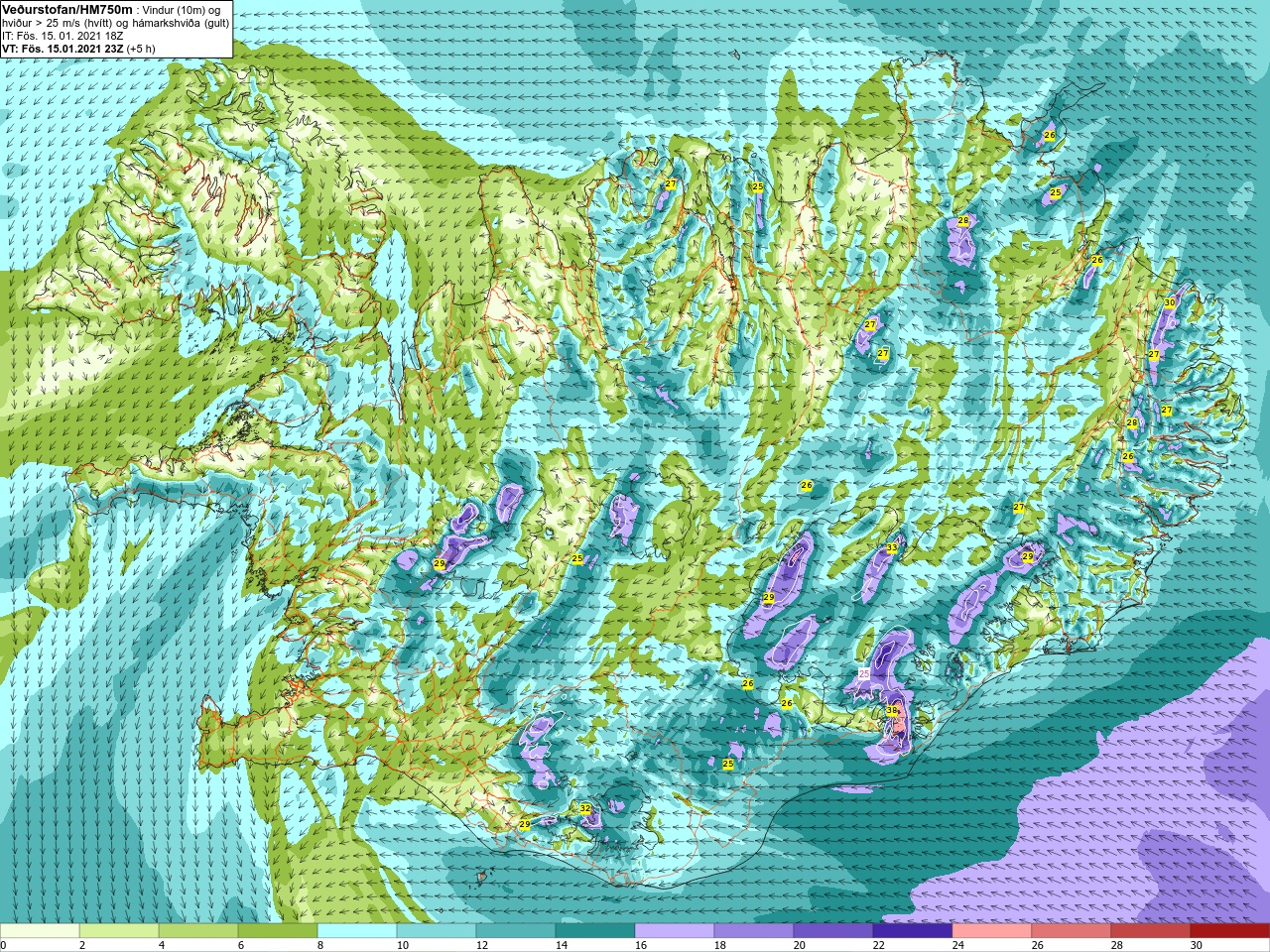The image size is (1270, 952).
Task: Click the 'hviður > 25 m/s (hvítt)' header line
Action: [x=115, y=22]
